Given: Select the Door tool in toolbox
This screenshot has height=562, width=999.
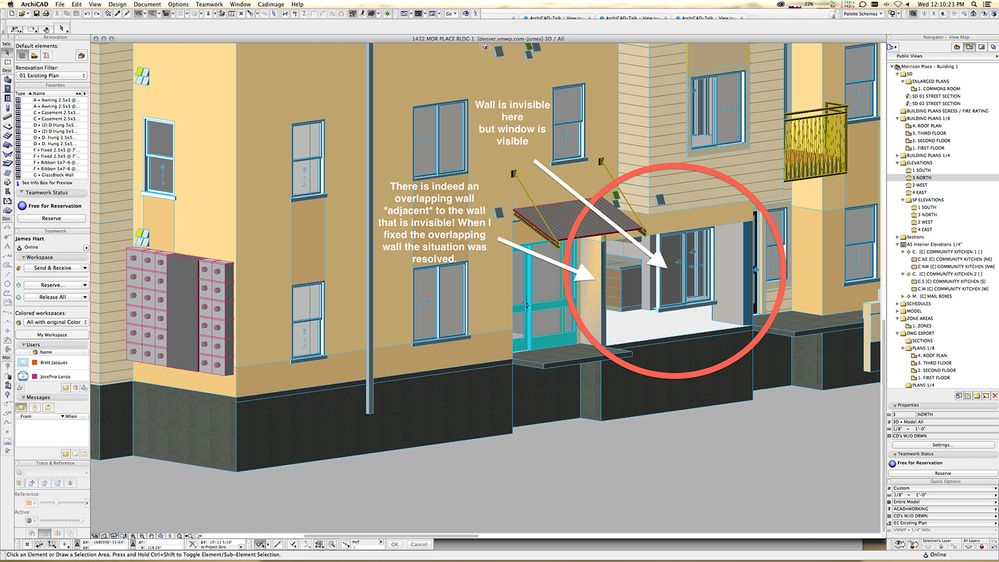Looking at the screenshot, I should (7, 89).
